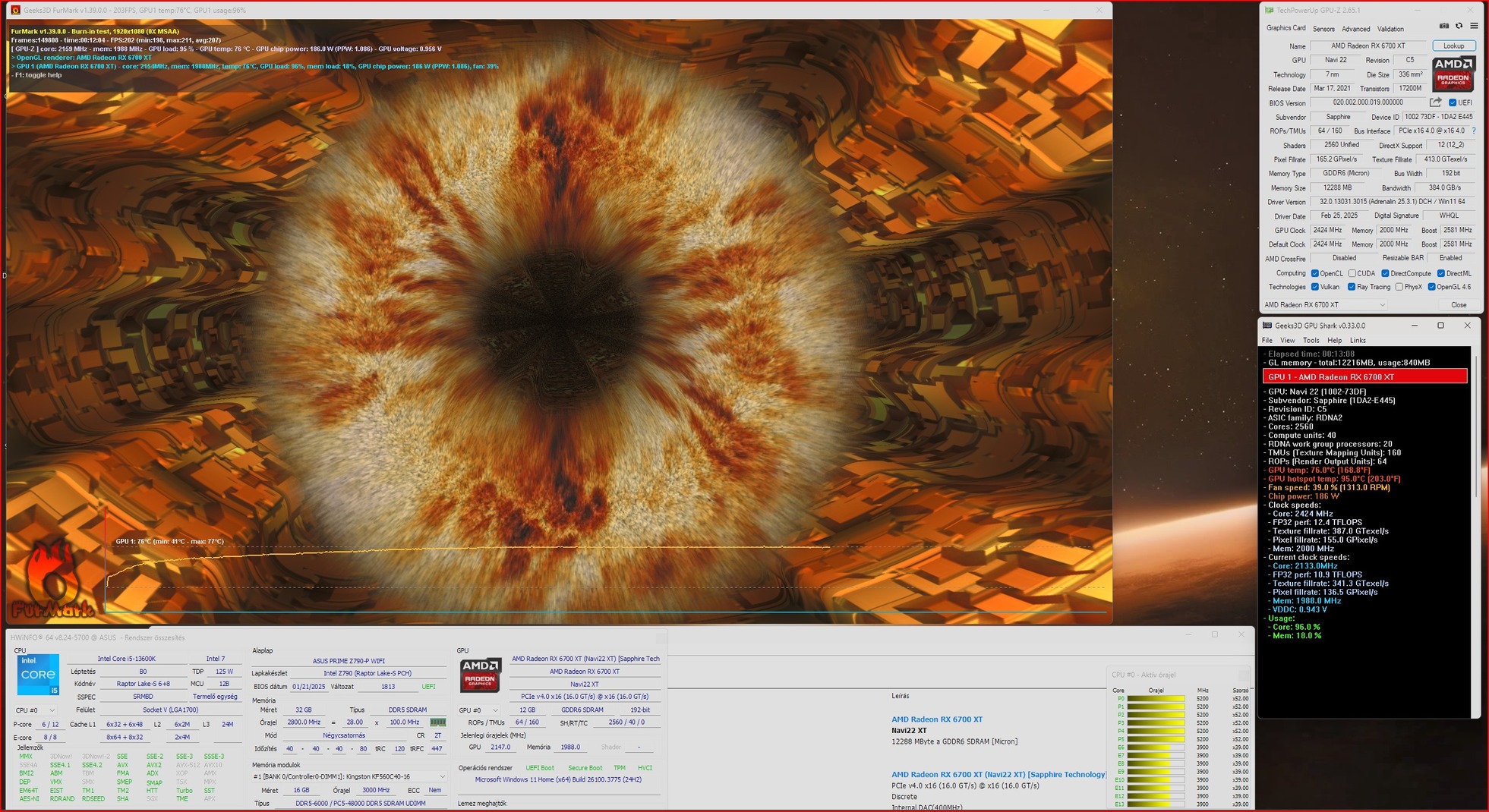Toggle the UEFI checkbox in GPU-Z
Image resolution: width=1489 pixels, height=812 pixels.
click(x=1453, y=103)
